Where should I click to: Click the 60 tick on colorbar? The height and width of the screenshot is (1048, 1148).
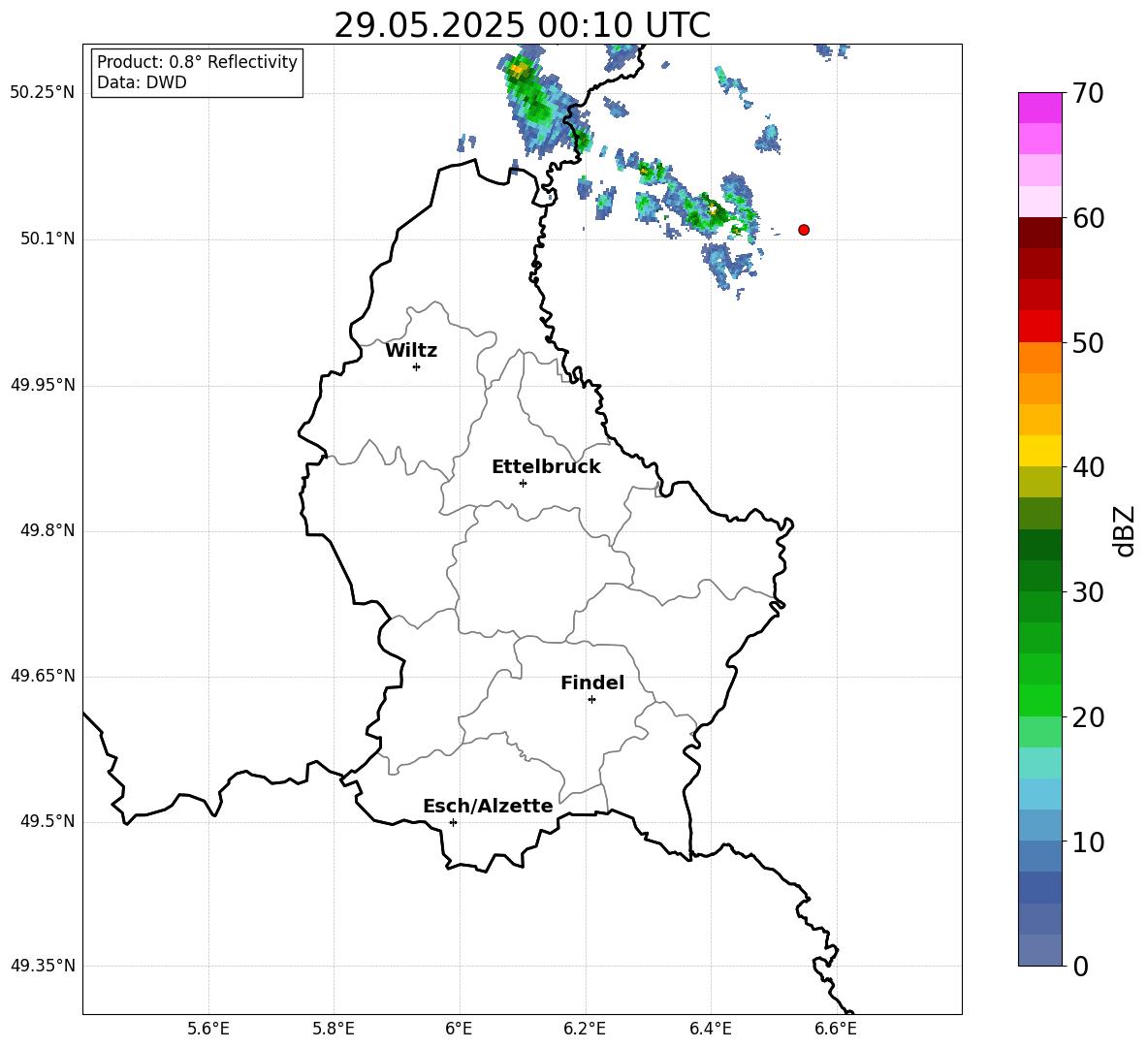[1088, 218]
